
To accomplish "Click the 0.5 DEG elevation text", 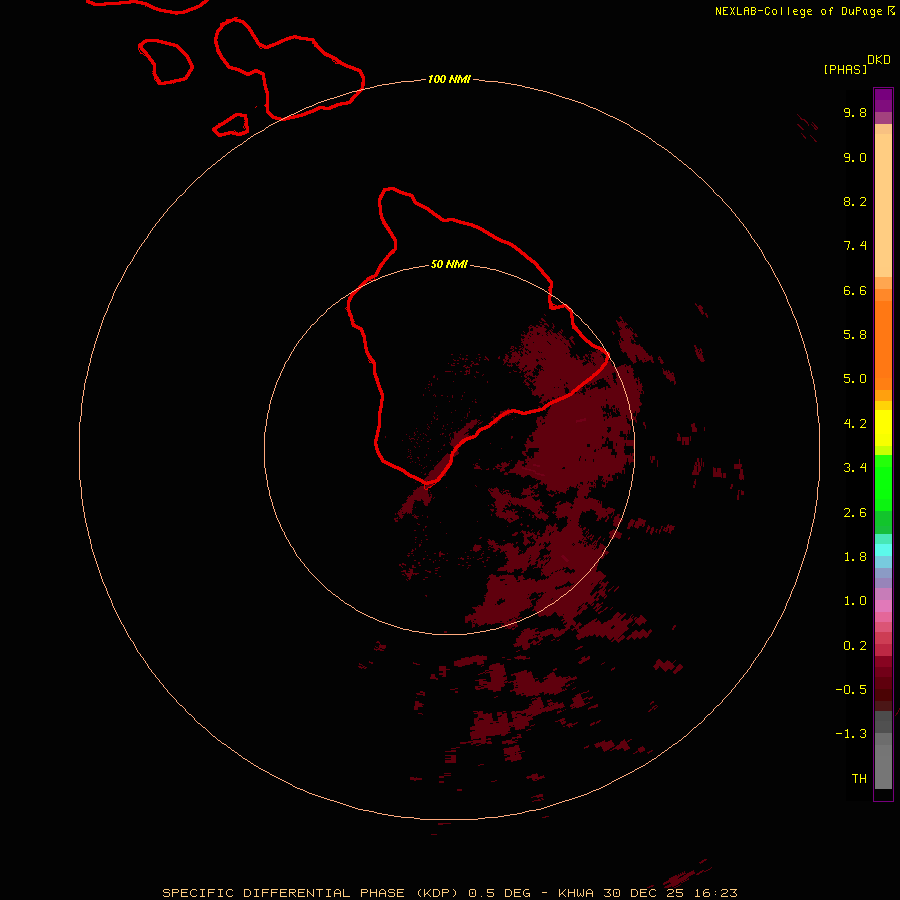I will click(499, 893).
